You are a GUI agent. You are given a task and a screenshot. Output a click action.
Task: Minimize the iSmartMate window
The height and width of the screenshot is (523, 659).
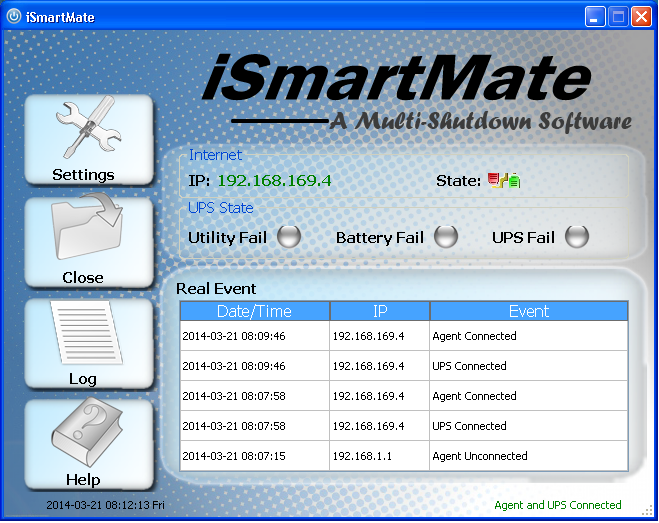tap(595, 17)
